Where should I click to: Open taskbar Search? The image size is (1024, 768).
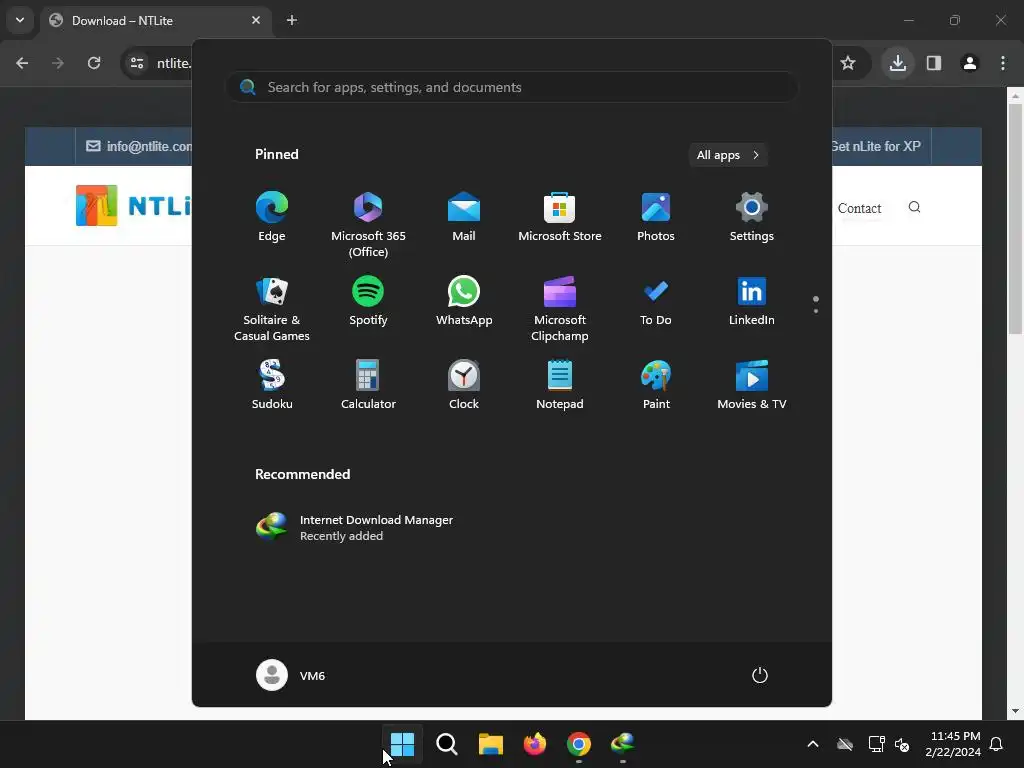[447, 744]
